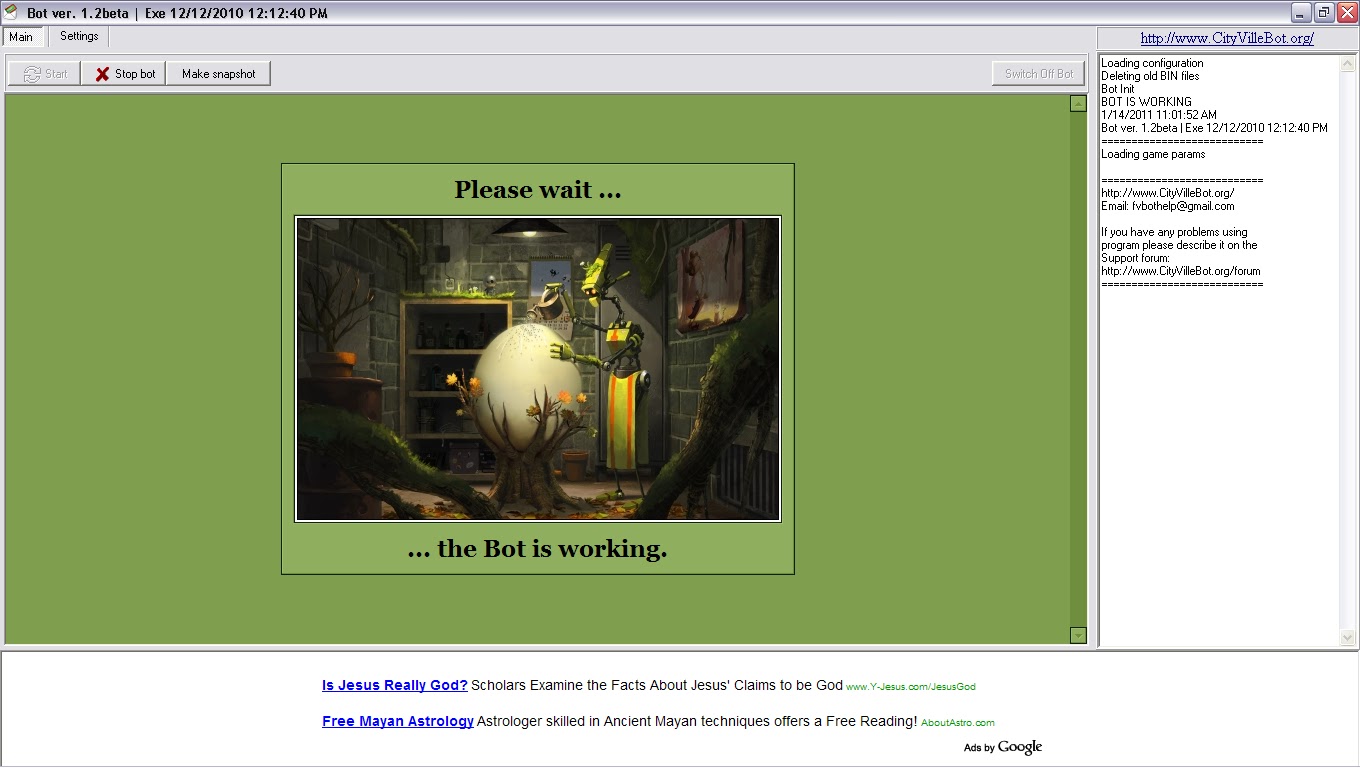Switch to the Main tab
This screenshot has width=1360, height=768.
pyautogui.click(x=22, y=37)
